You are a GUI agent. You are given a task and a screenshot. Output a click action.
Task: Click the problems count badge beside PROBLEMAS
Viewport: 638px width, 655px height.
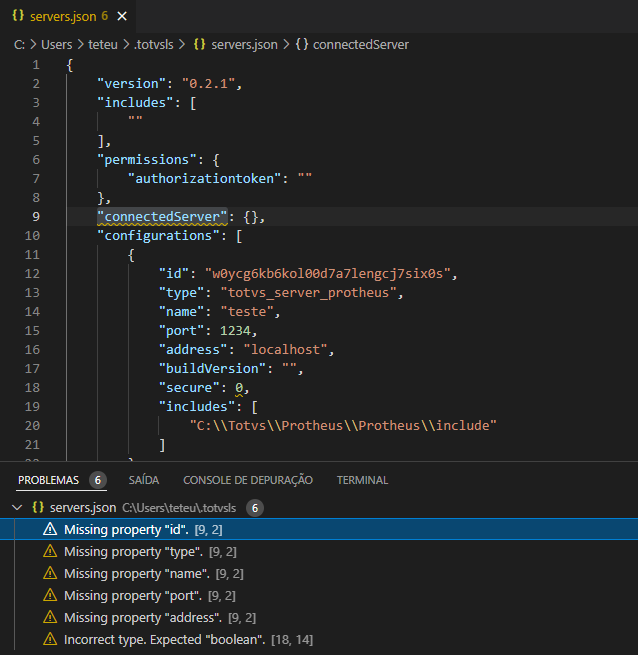[x=98, y=480]
